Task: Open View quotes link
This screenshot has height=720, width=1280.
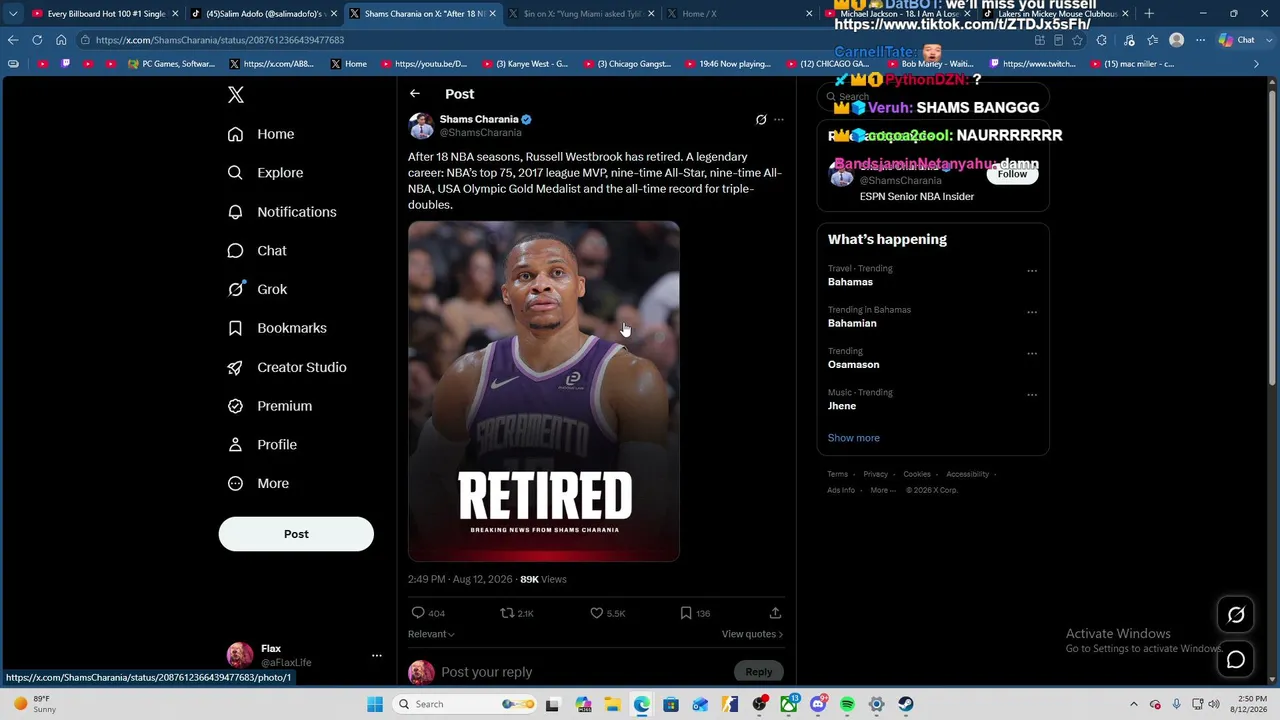Action: coord(752,634)
